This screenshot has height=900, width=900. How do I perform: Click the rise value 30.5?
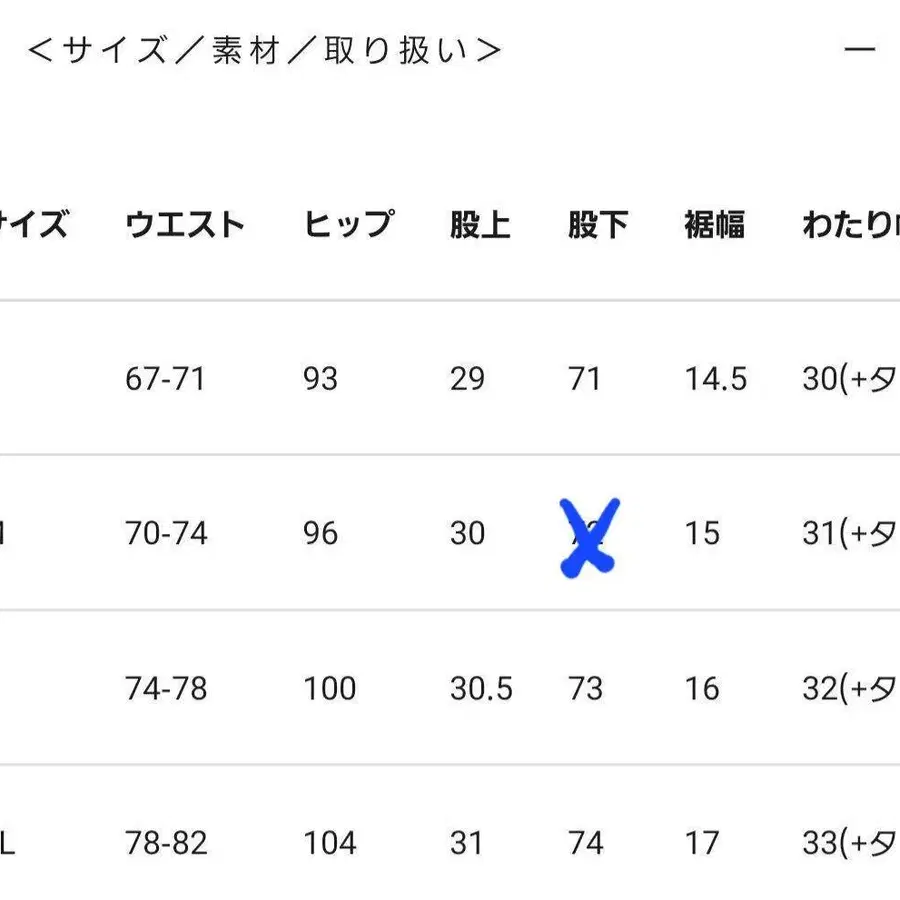[x=481, y=688]
